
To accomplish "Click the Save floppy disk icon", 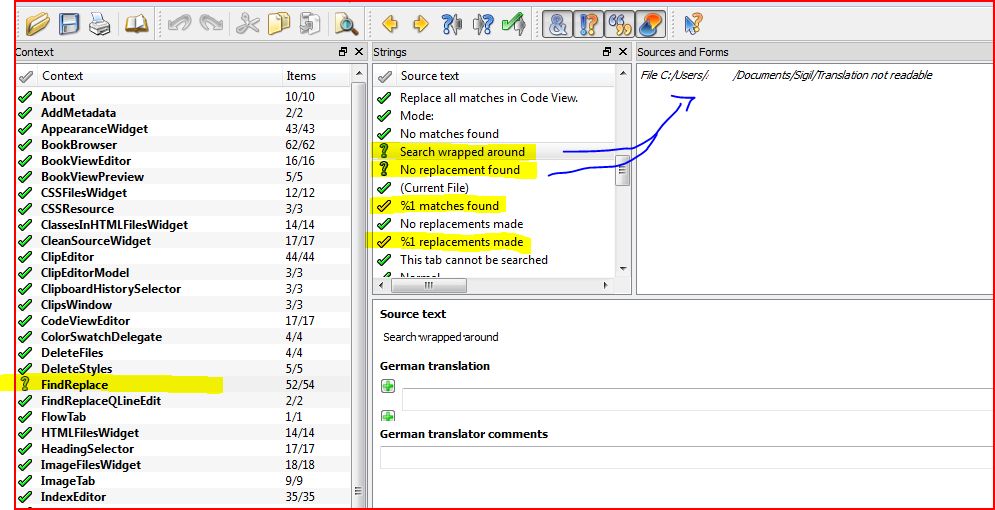I will (x=69, y=25).
